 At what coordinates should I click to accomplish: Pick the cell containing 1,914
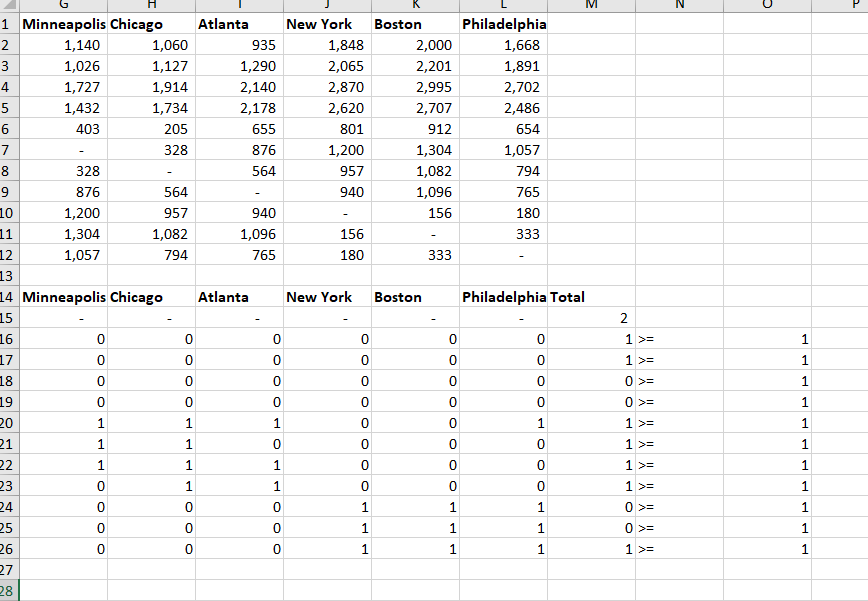click(151, 87)
